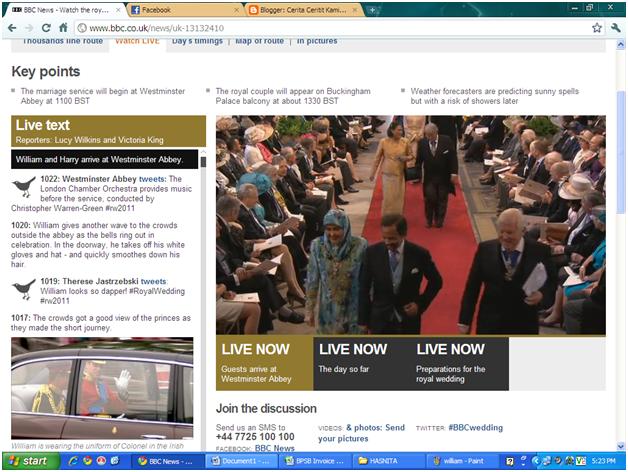This screenshot has height=472, width=628.
Task: Click the Key points heading
Action: pos(46,71)
